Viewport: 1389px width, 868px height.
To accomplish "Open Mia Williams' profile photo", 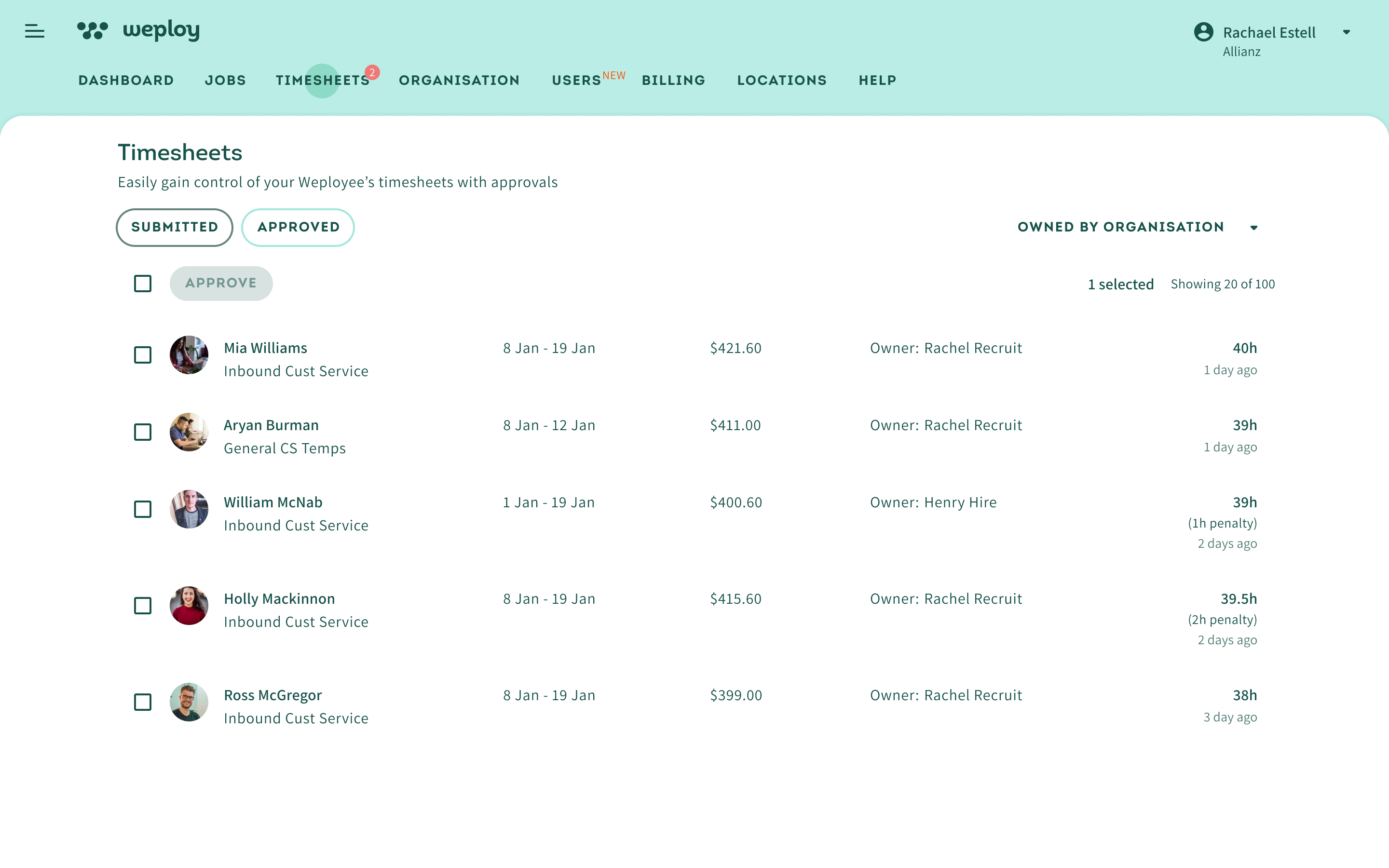I will click(189, 355).
